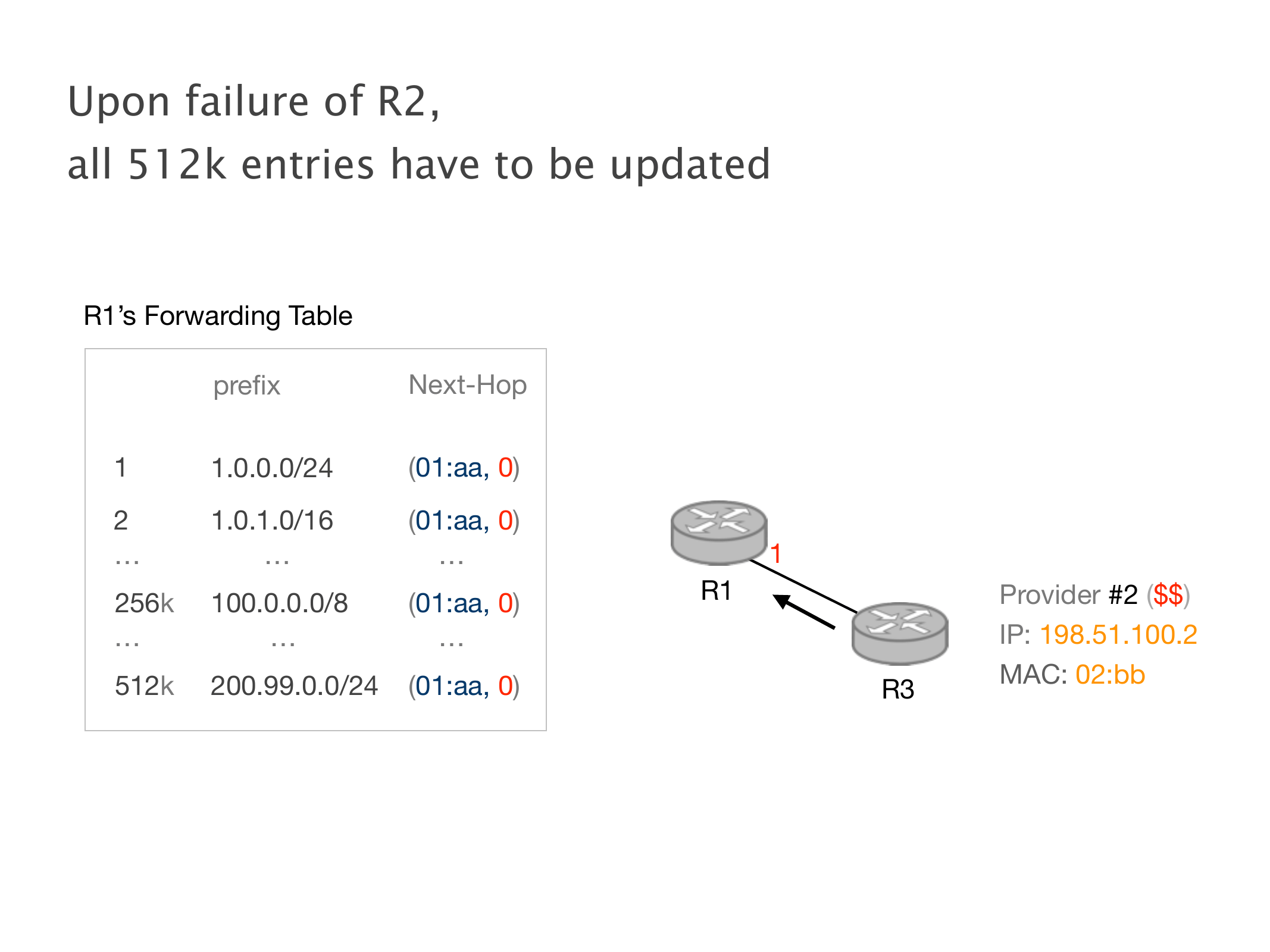Click the R1 router icon
Viewport: 1270px width, 952px height.
coord(718,532)
